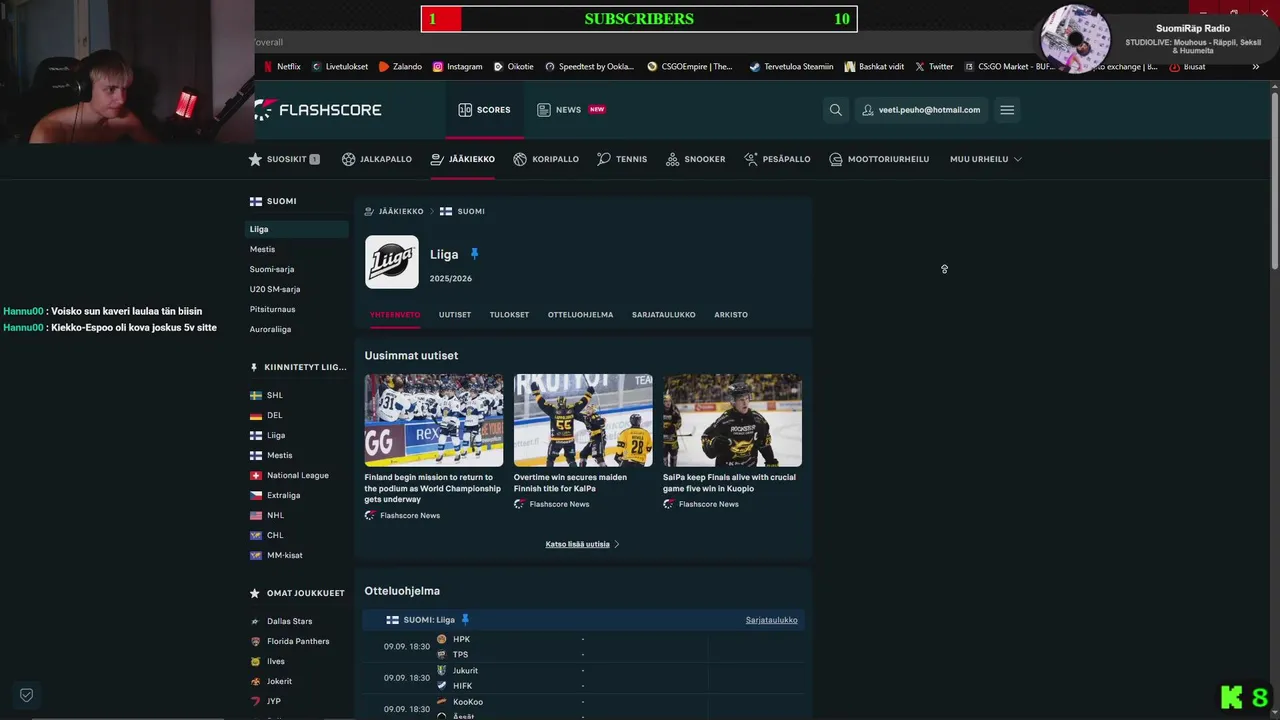Image resolution: width=1280 pixels, height=720 pixels.
Task: Open Suomi-sarja league
Action: pyautogui.click(x=272, y=269)
